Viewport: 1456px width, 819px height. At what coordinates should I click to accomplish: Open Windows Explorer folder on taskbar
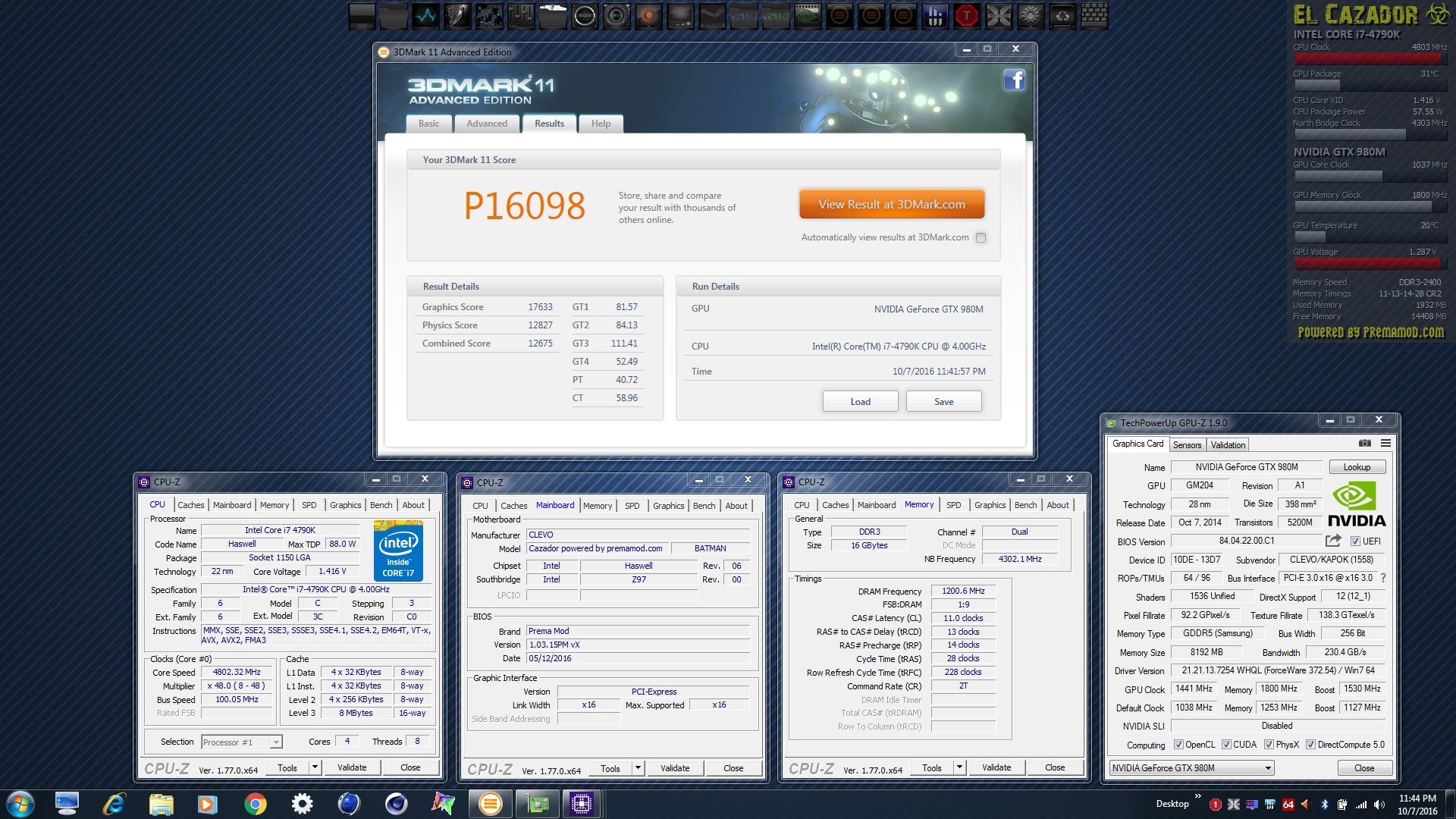(x=161, y=804)
